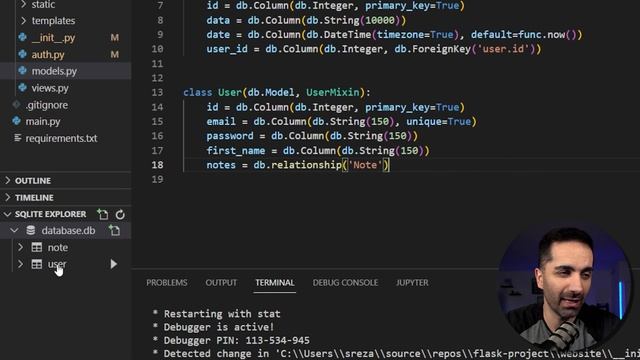The height and width of the screenshot is (360, 640).
Task: Open the static folder
Action: pos(43,4)
